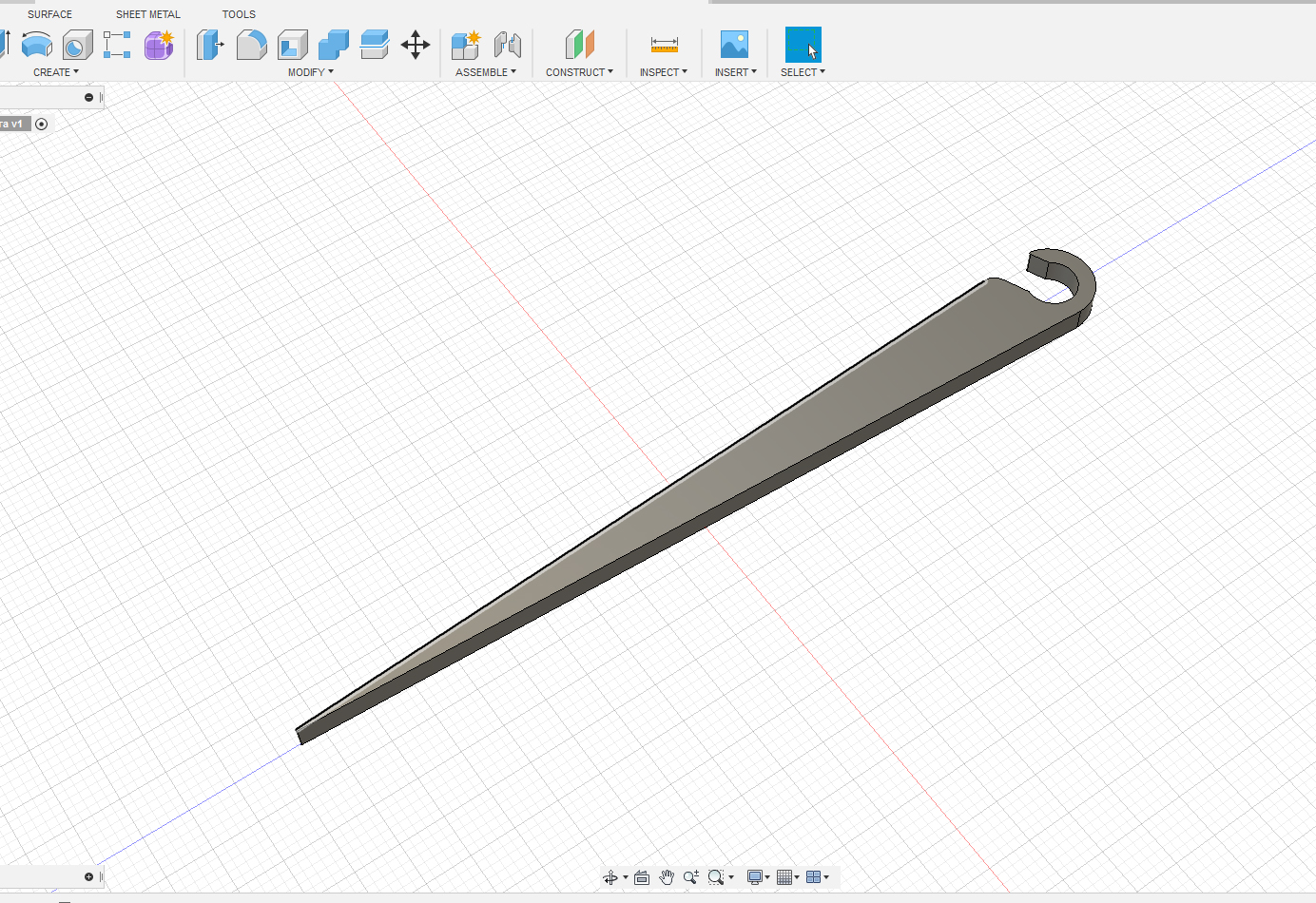Click the Create Form purple icon

pyautogui.click(x=159, y=45)
